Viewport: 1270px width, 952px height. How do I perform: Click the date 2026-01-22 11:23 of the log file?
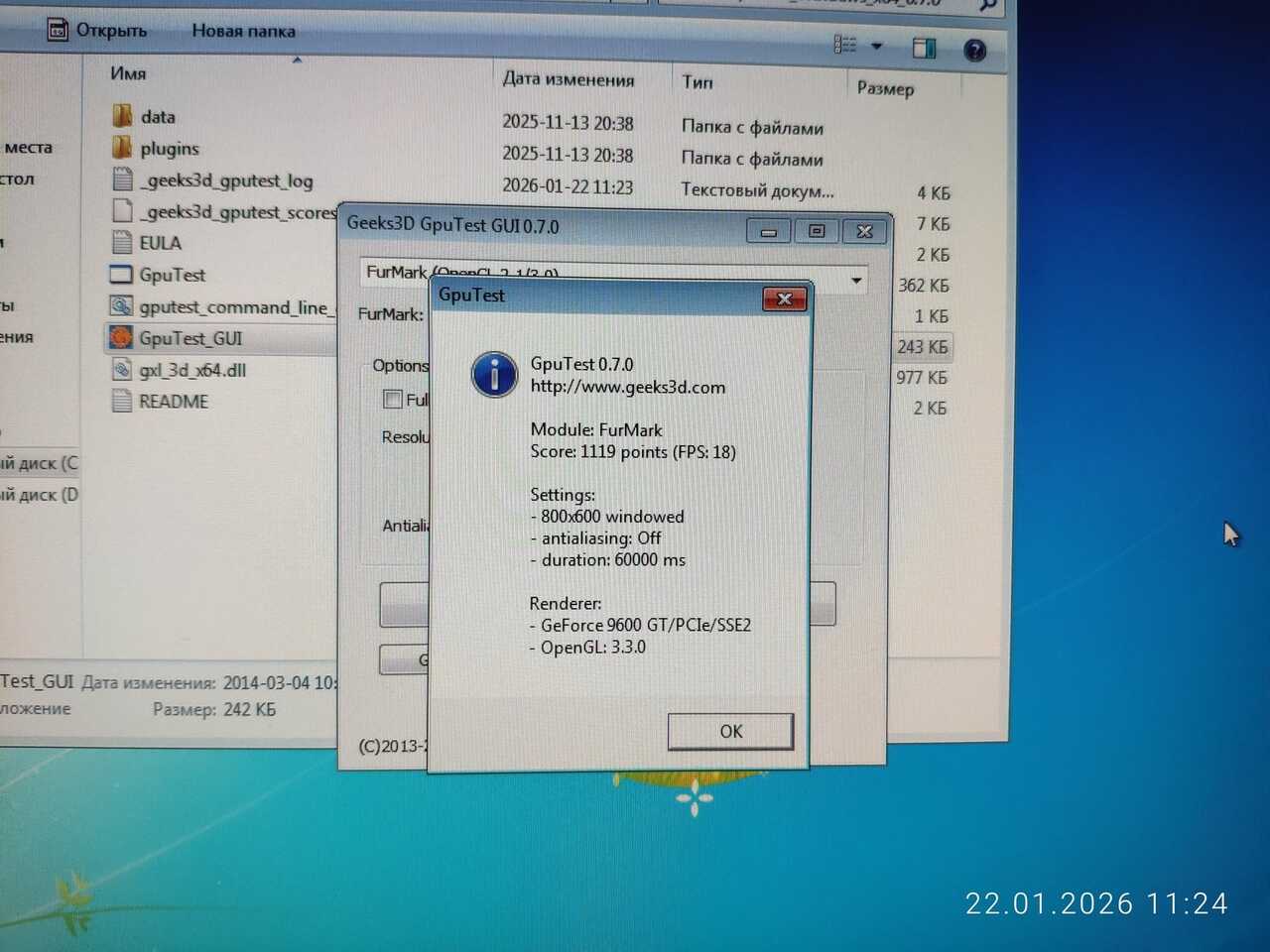(568, 186)
